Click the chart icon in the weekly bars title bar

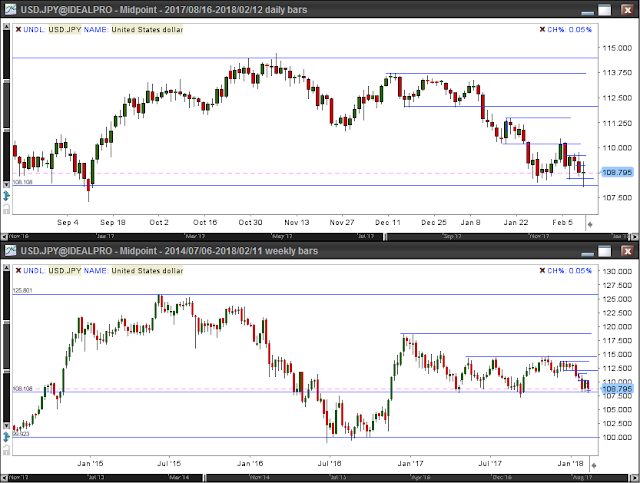point(10,250)
